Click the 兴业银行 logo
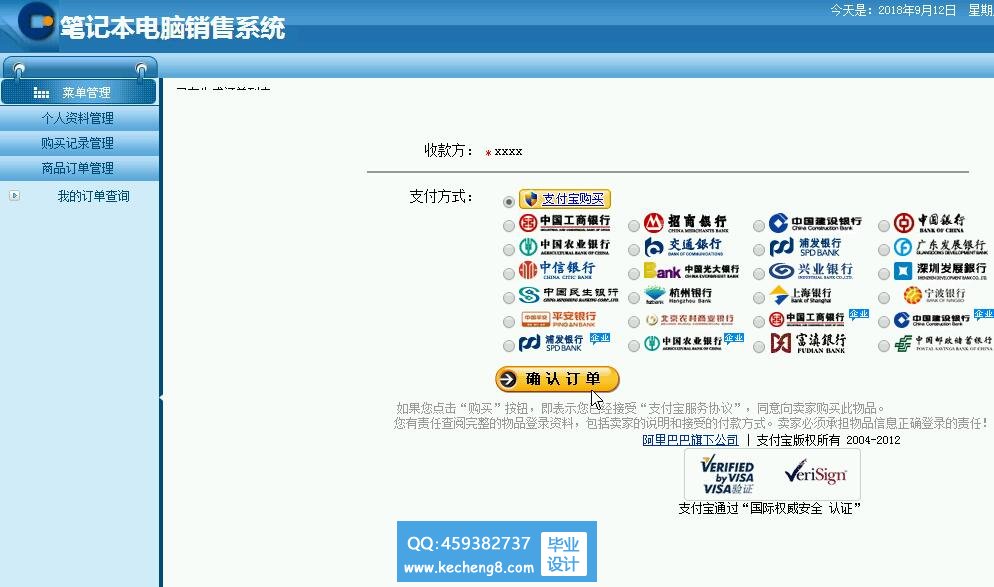Image resolution: width=994 pixels, height=587 pixels. [x=811, y=271]
